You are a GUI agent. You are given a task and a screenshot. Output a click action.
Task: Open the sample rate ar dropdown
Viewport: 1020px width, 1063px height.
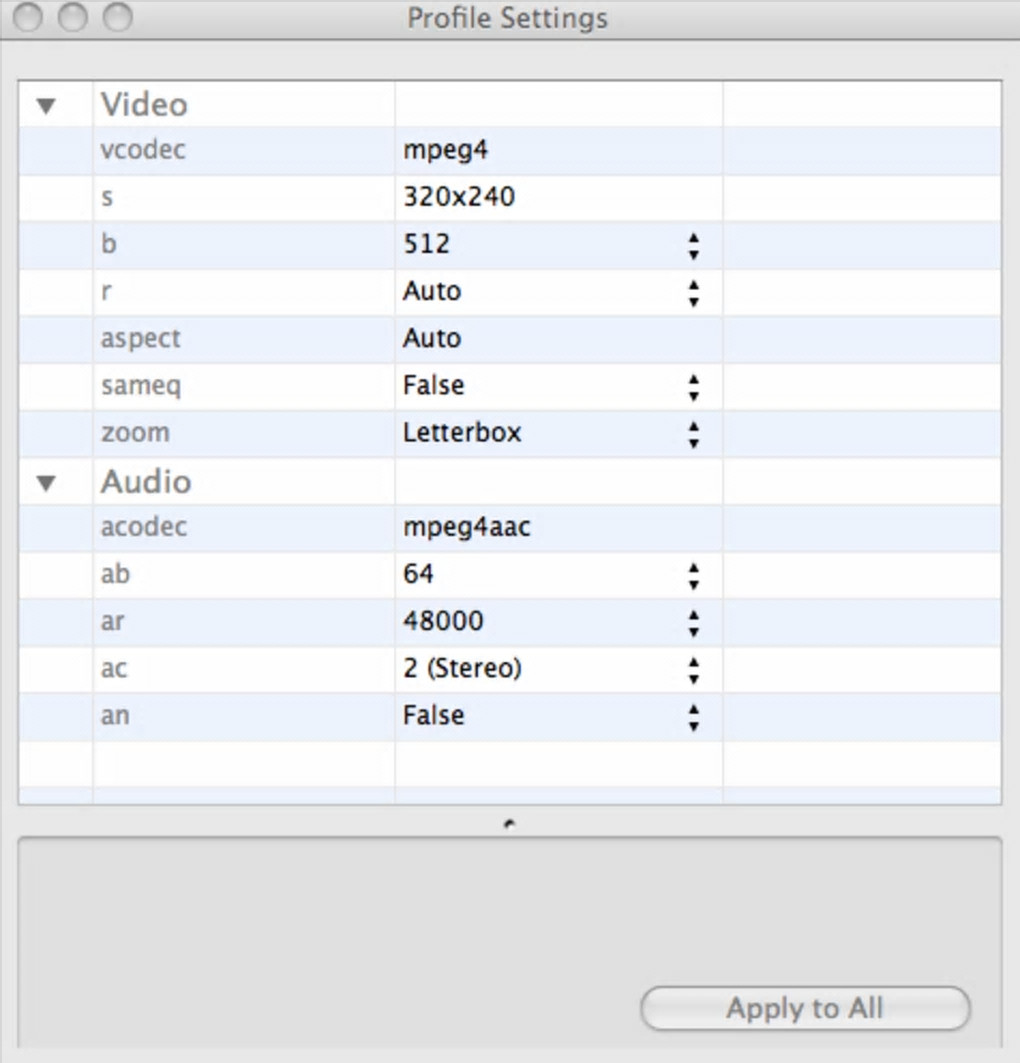coord(693,622)
